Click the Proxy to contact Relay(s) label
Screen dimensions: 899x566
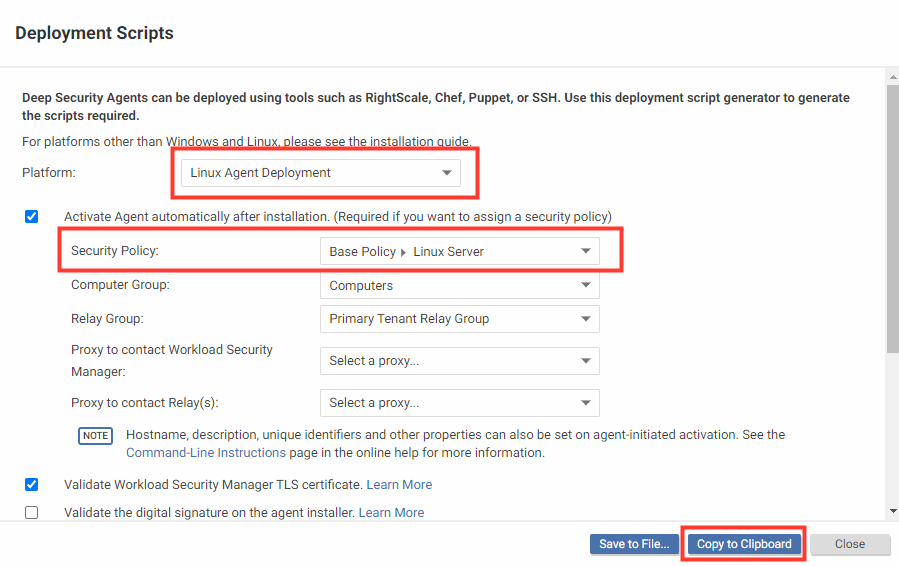[144, 403]
